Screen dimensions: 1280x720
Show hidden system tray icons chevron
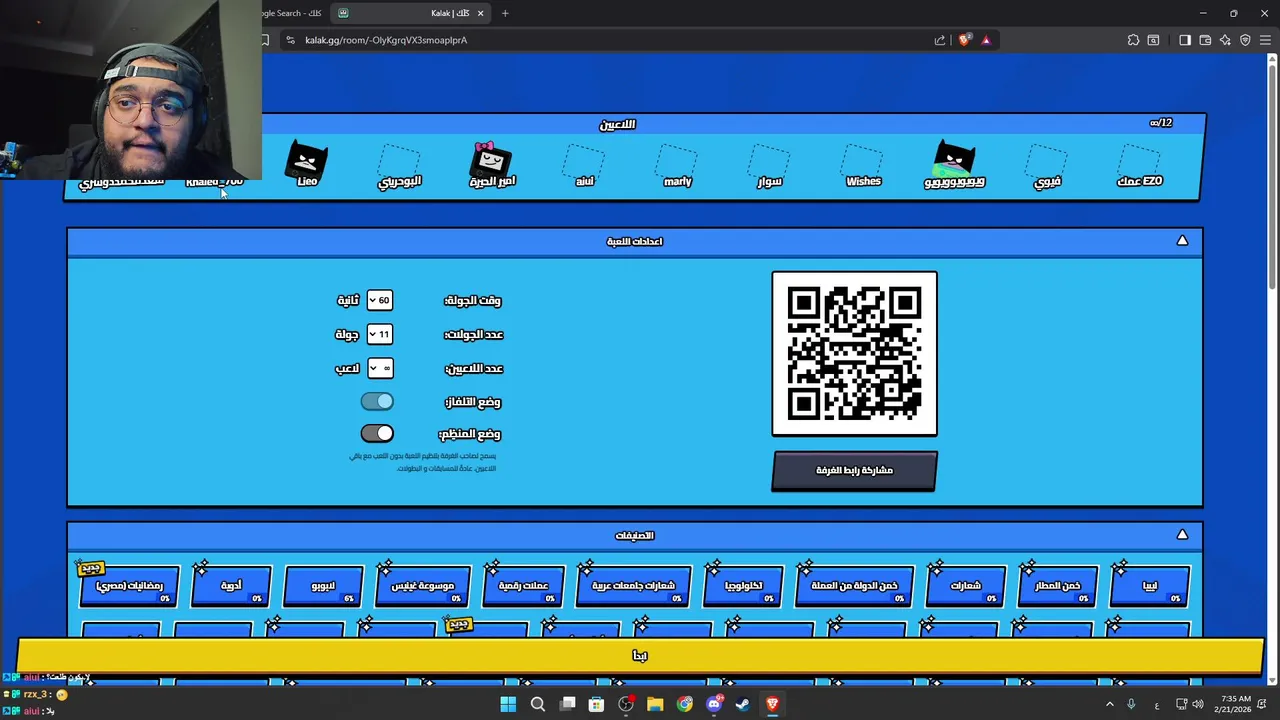[x=1109, y=704]
